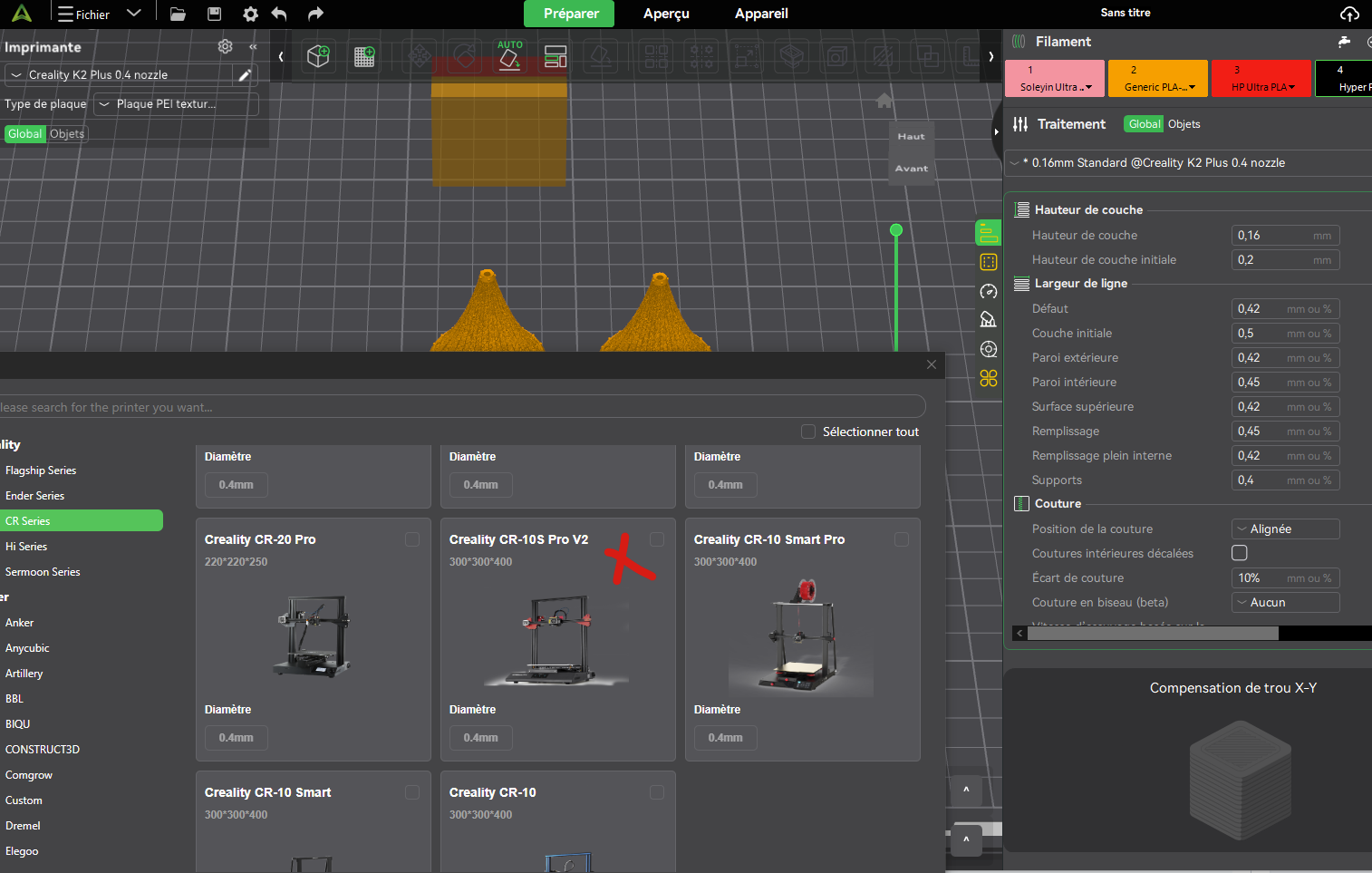Click the edit pencil next to printer name
The image size is (1372, 873).
[245, 75]
